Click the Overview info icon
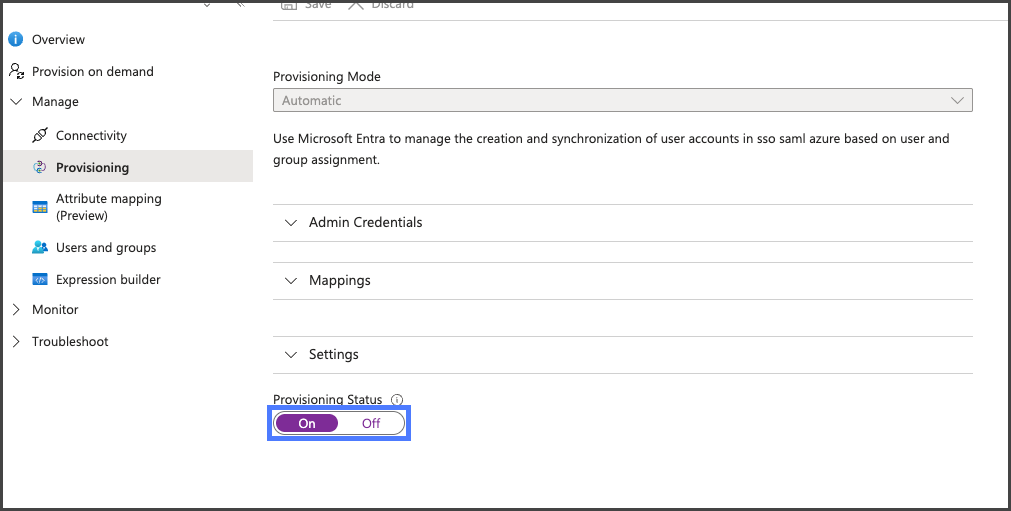This screenshot has height=511, width=1011. click(x=15, y=40)
